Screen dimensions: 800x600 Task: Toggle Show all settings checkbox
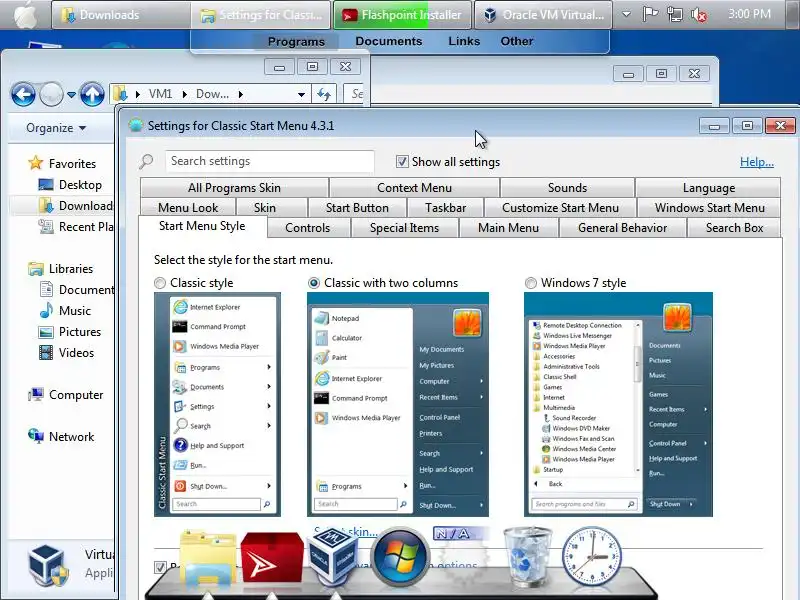(402, 162)
